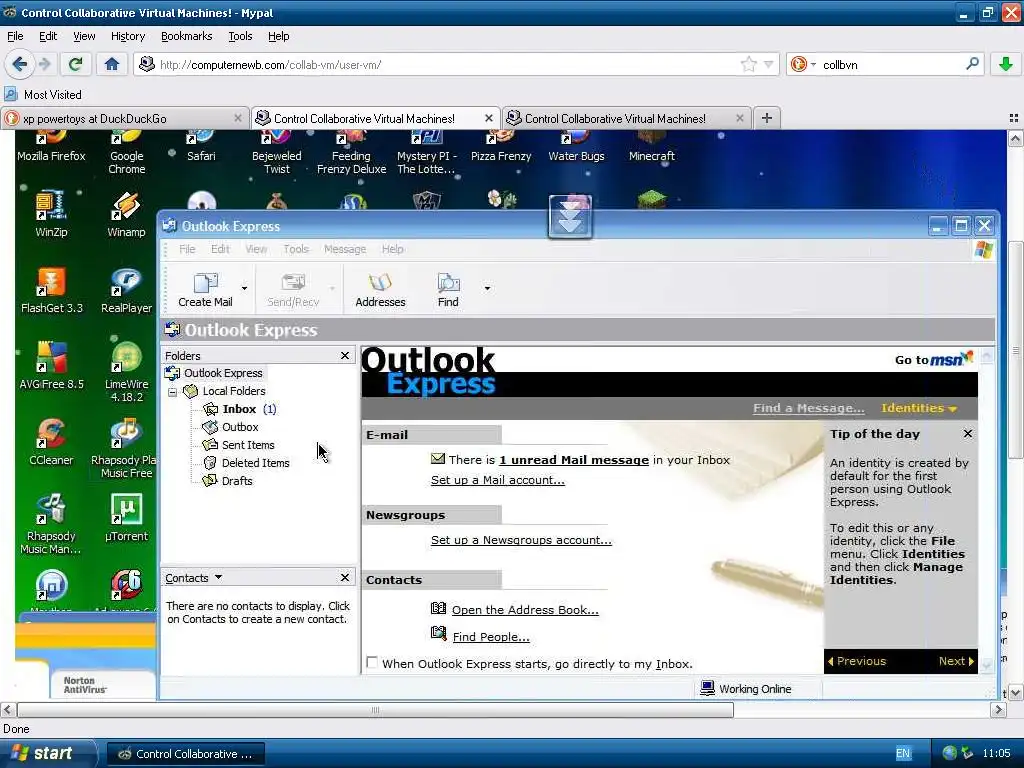The image size is (1024, 768).
Task: Go to the browser Home page
Action: click(x=112, y=64)
